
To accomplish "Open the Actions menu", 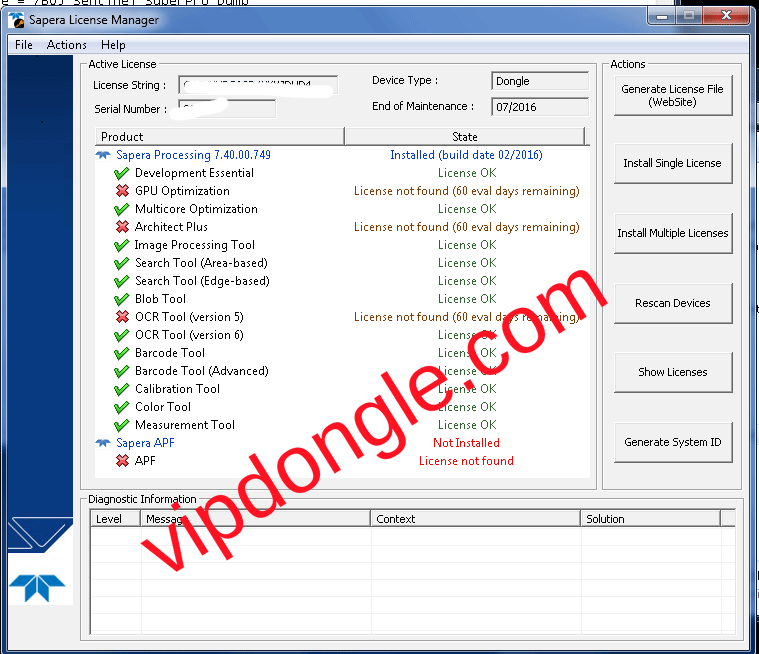I will pyautogui.click(x=66, y=45).
